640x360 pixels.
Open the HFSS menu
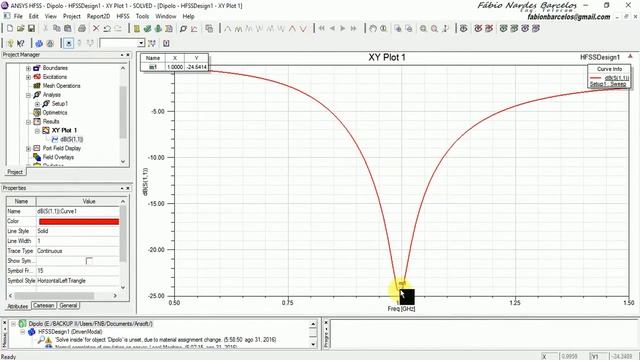coord(123,16)
